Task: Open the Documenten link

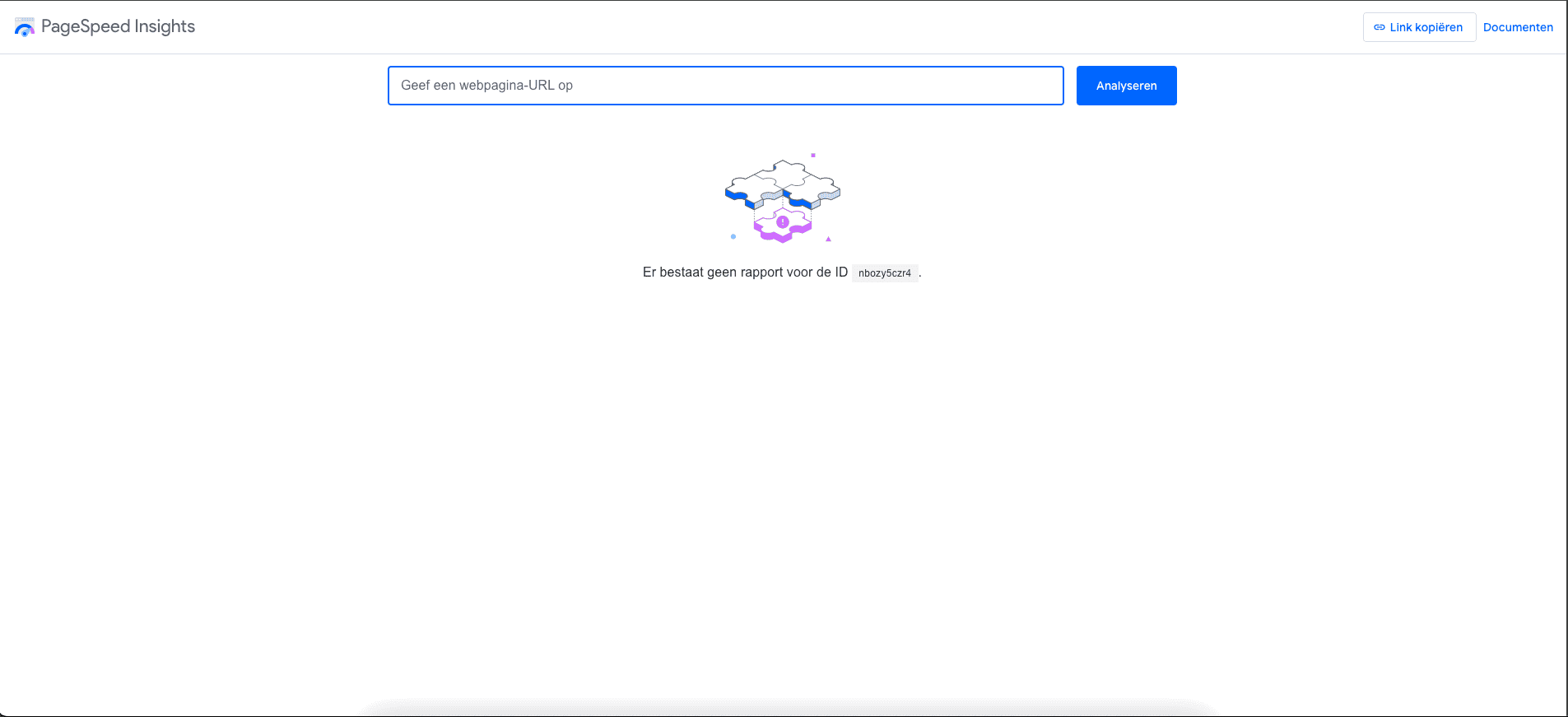Action: (1518, 27)
